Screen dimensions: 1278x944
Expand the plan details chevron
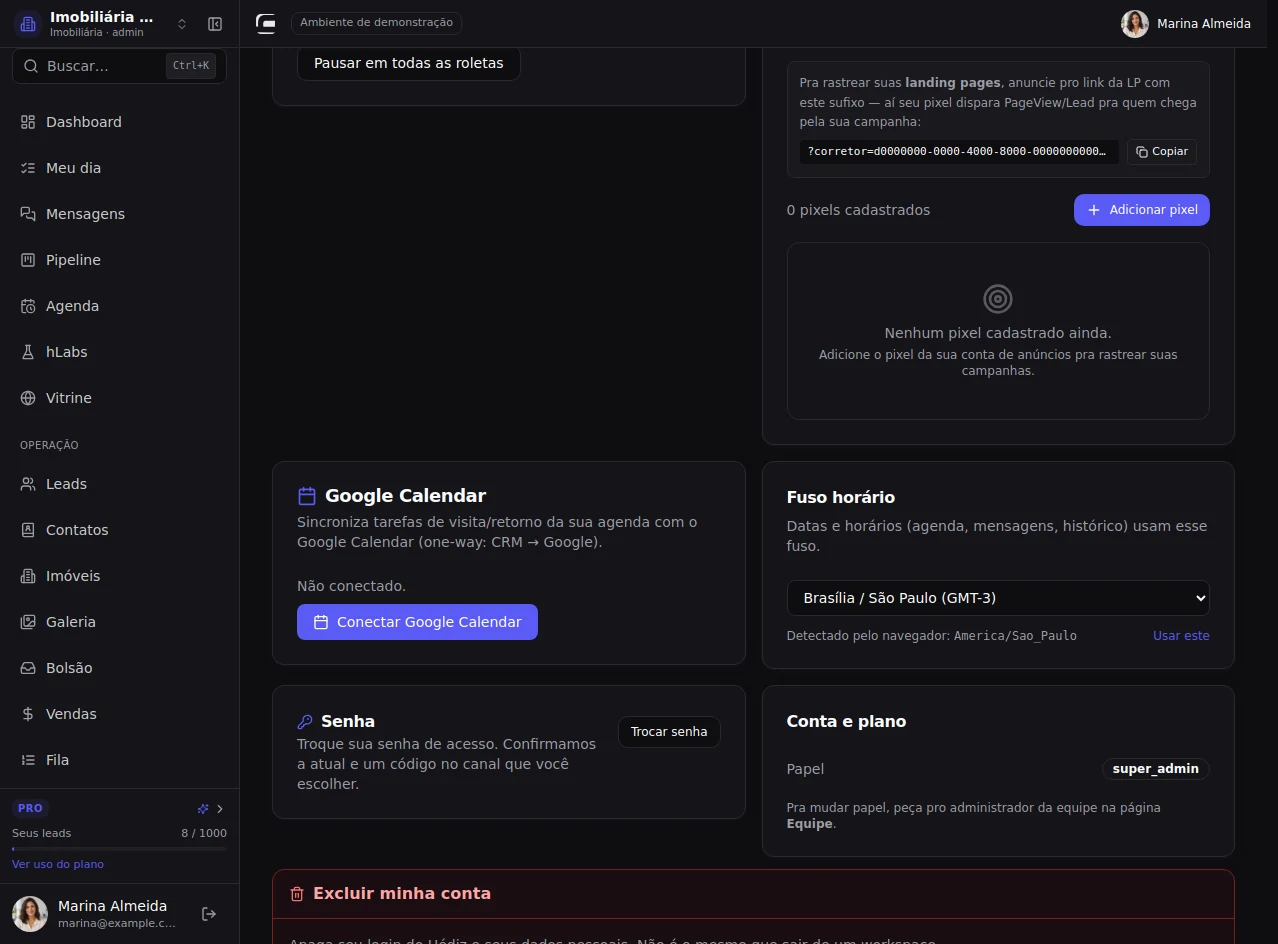[x=220, y=808]
